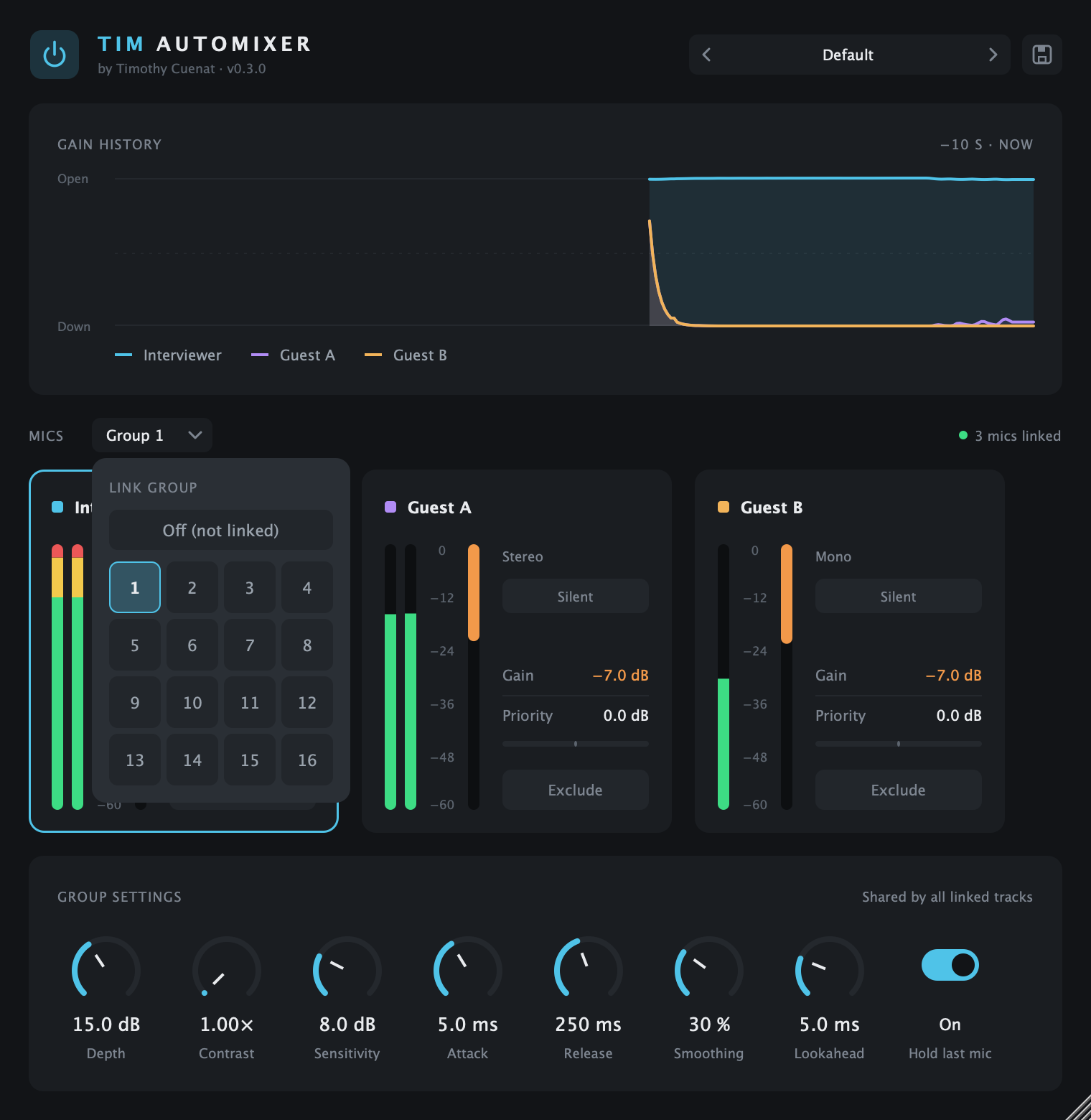The width and height of the screenshot is (1091, 1120).
Task: Go to the previous preset
Action: 706,55
